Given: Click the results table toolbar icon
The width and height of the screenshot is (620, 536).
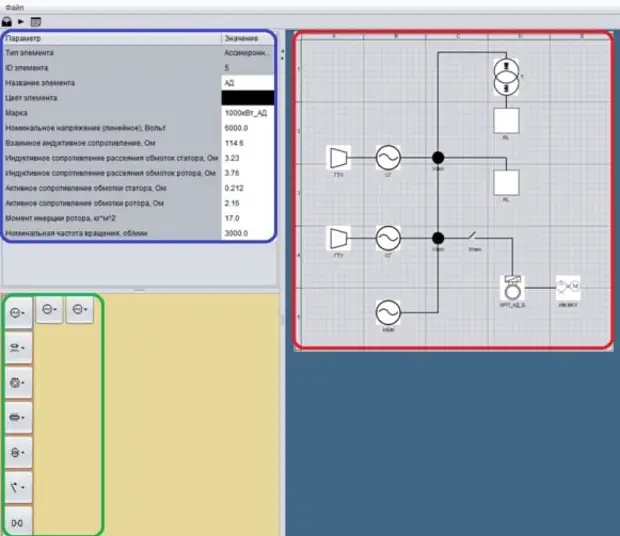Looking at the screenshot, I should (x=36, y=20).
